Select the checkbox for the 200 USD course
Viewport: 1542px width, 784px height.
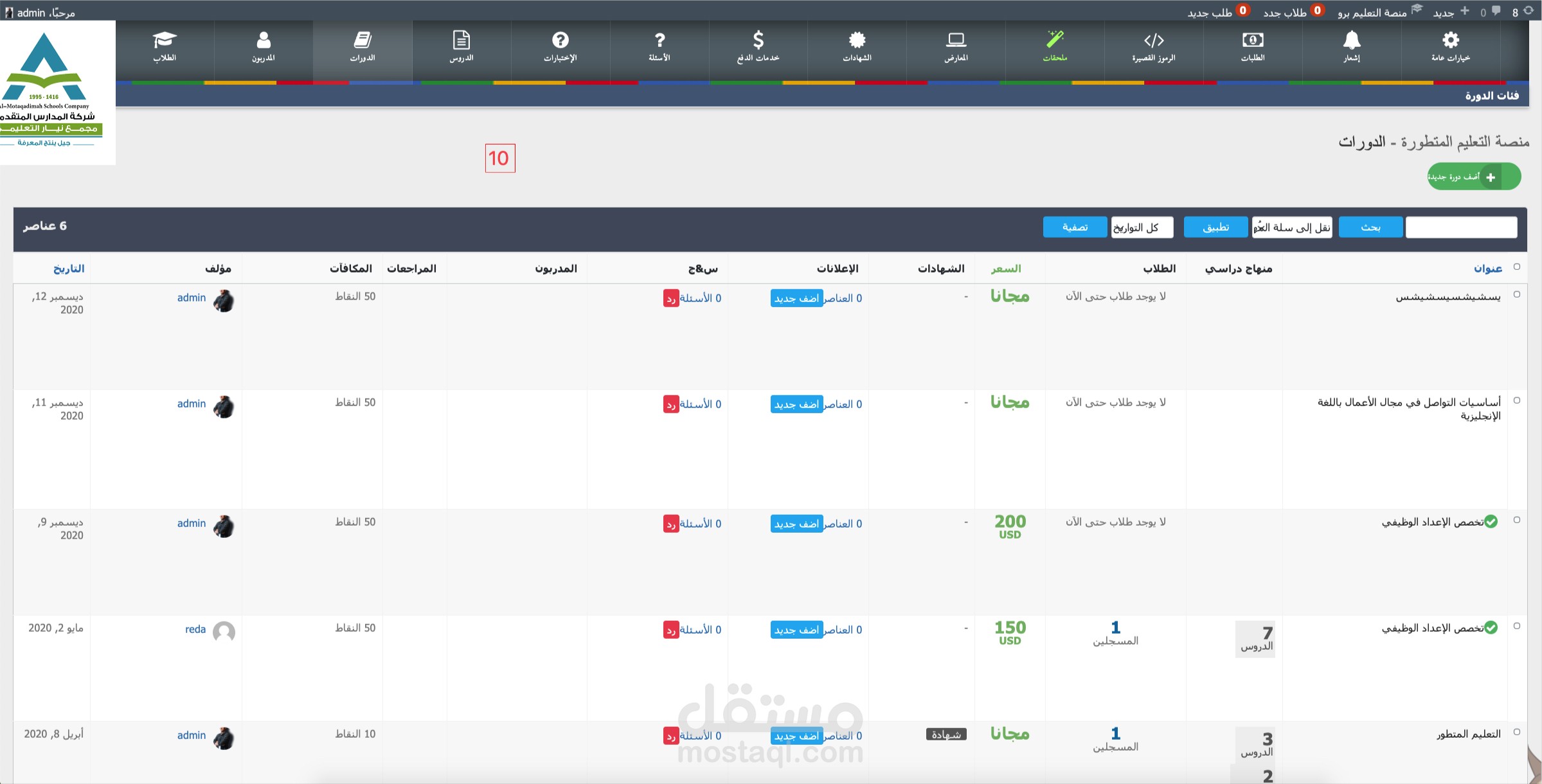[x=1517, y=520]
